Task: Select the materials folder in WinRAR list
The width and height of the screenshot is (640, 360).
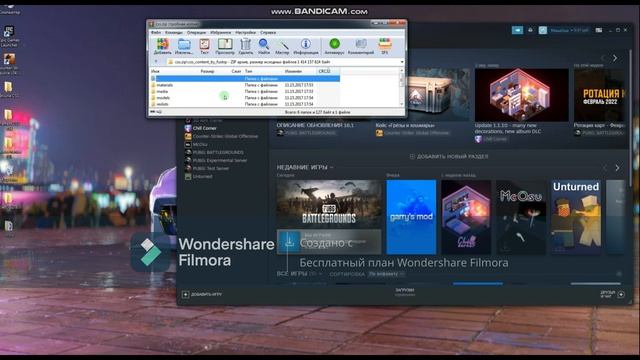Action: point(164,85)
